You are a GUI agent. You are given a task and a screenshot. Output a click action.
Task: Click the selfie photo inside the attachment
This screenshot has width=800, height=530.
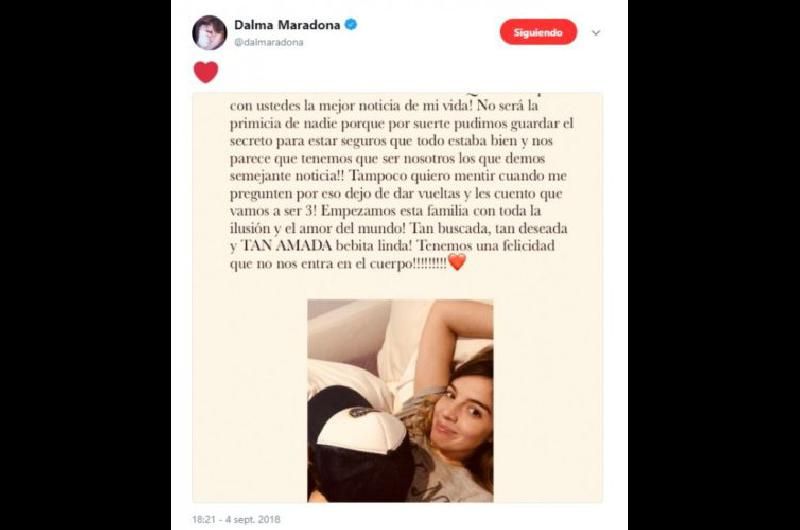[x=400, y=400]
